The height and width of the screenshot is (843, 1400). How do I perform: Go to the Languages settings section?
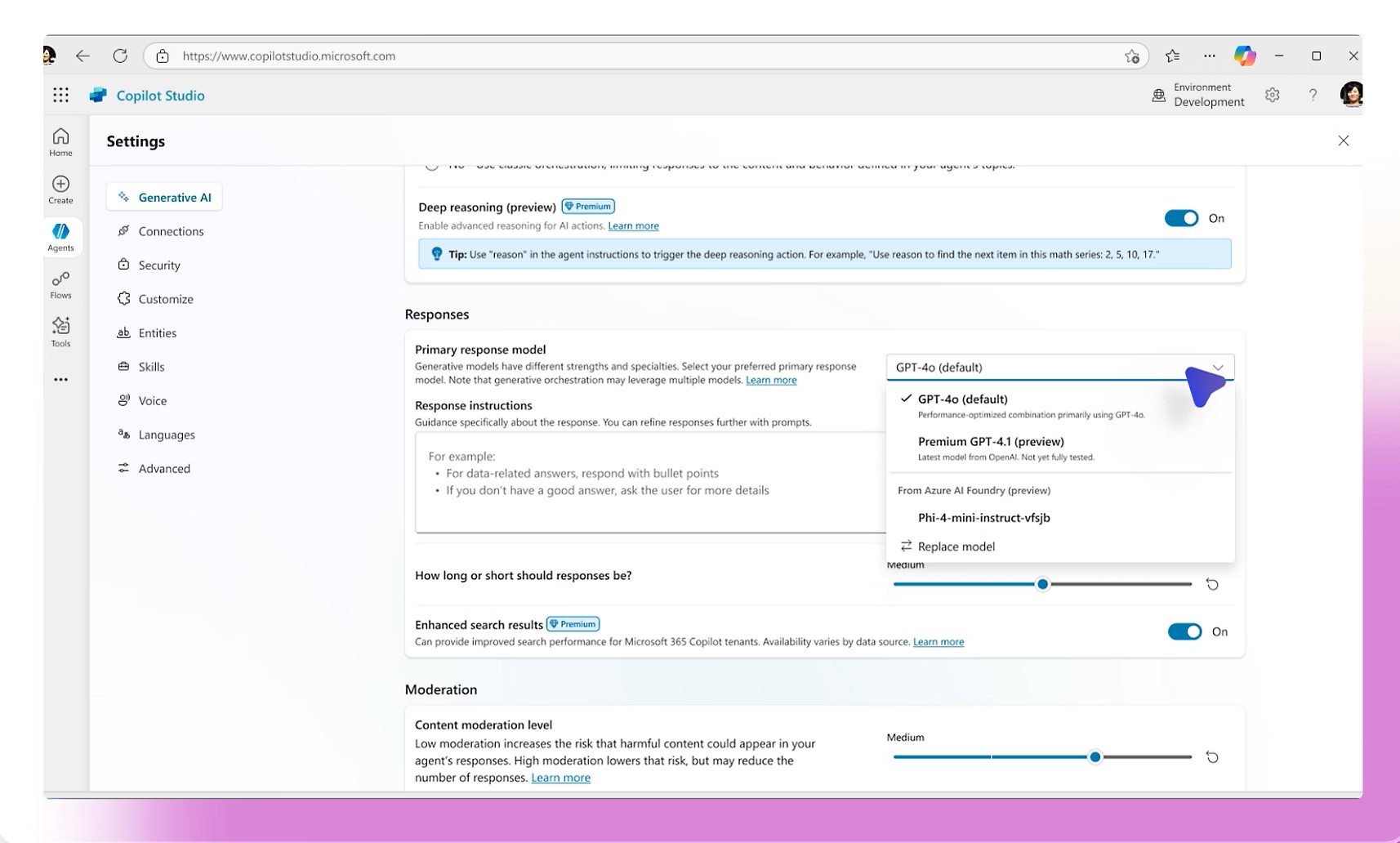166,435
